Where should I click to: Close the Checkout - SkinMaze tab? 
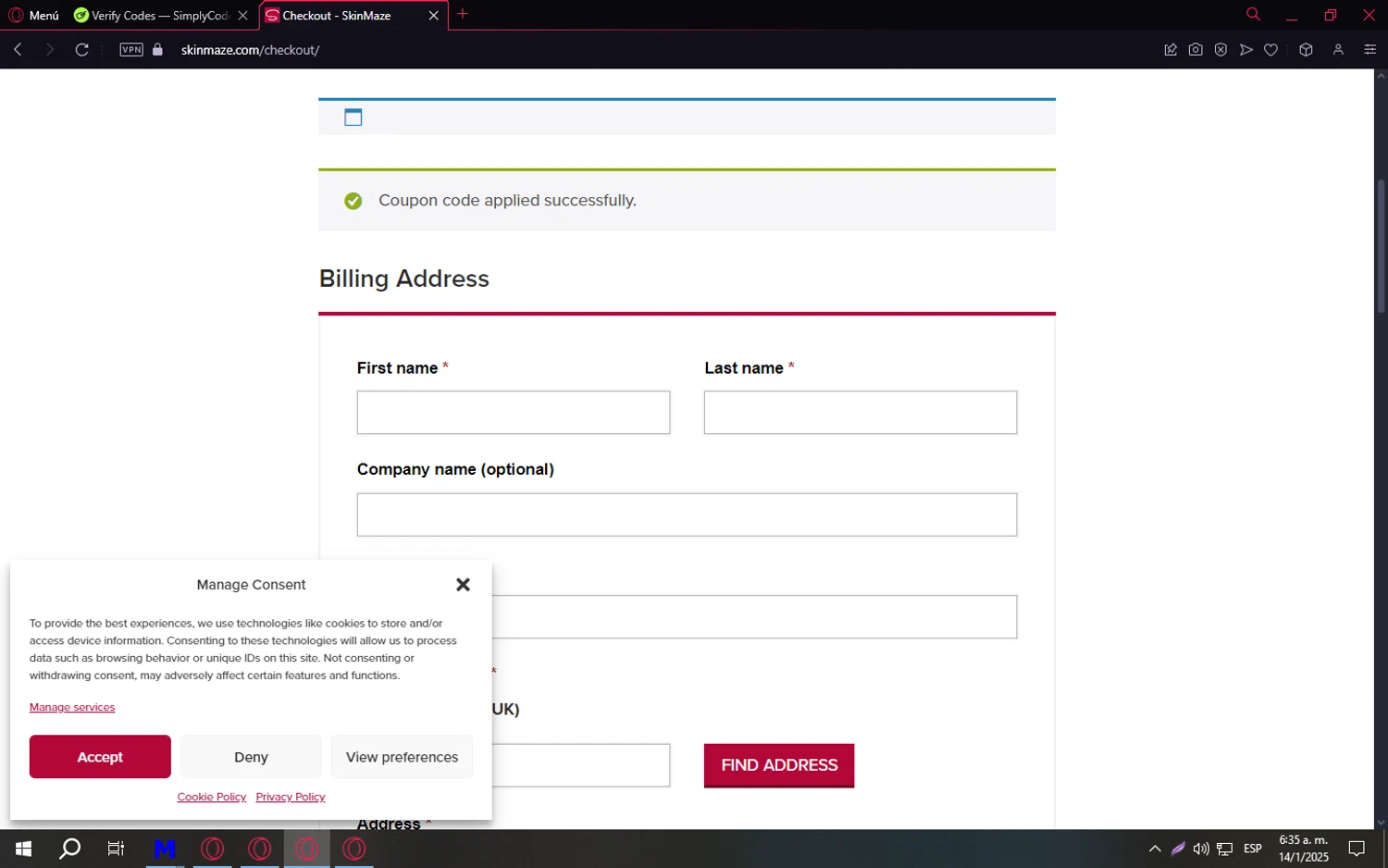[x=433, y=15]
